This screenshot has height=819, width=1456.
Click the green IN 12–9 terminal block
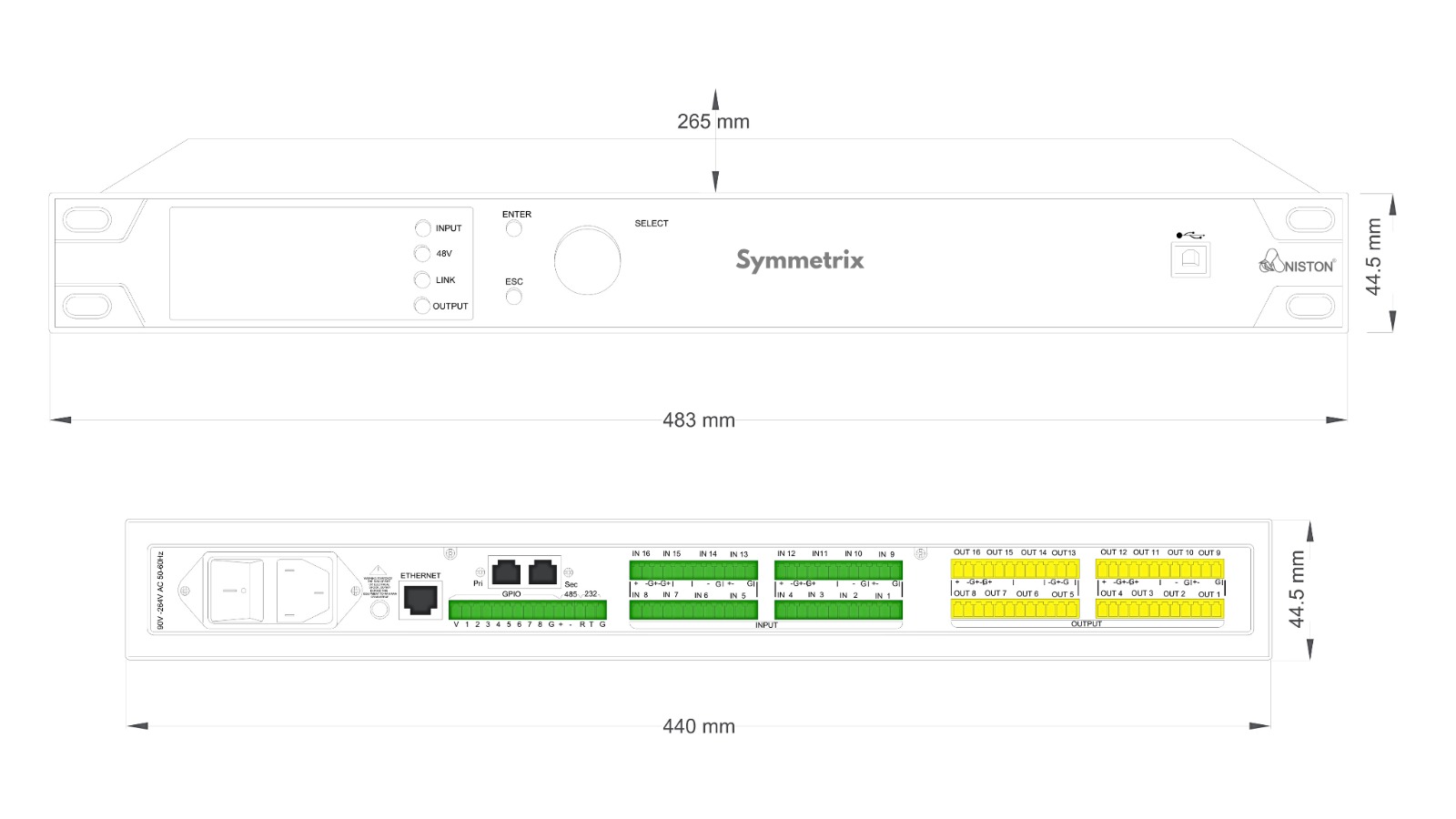(x=838, y=570)
